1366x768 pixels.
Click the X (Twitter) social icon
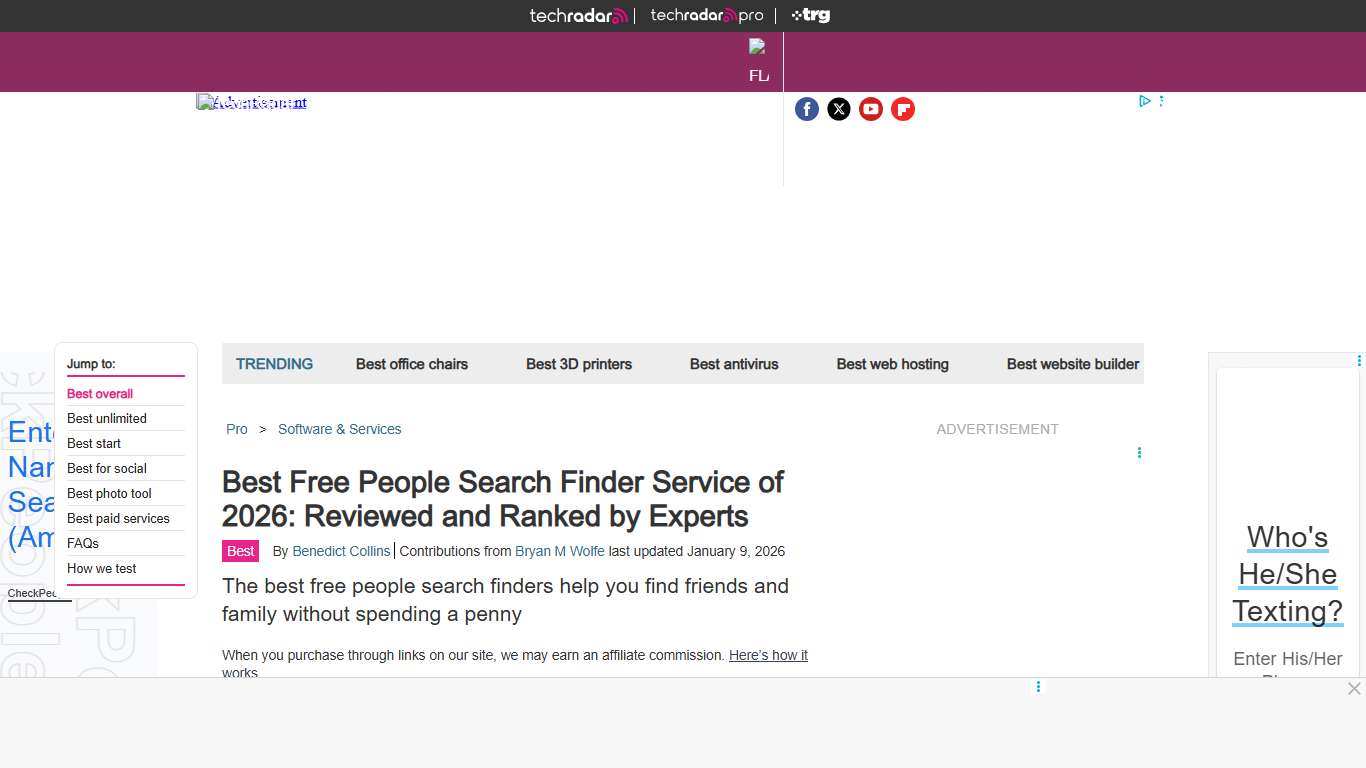[x=839, y=109]
